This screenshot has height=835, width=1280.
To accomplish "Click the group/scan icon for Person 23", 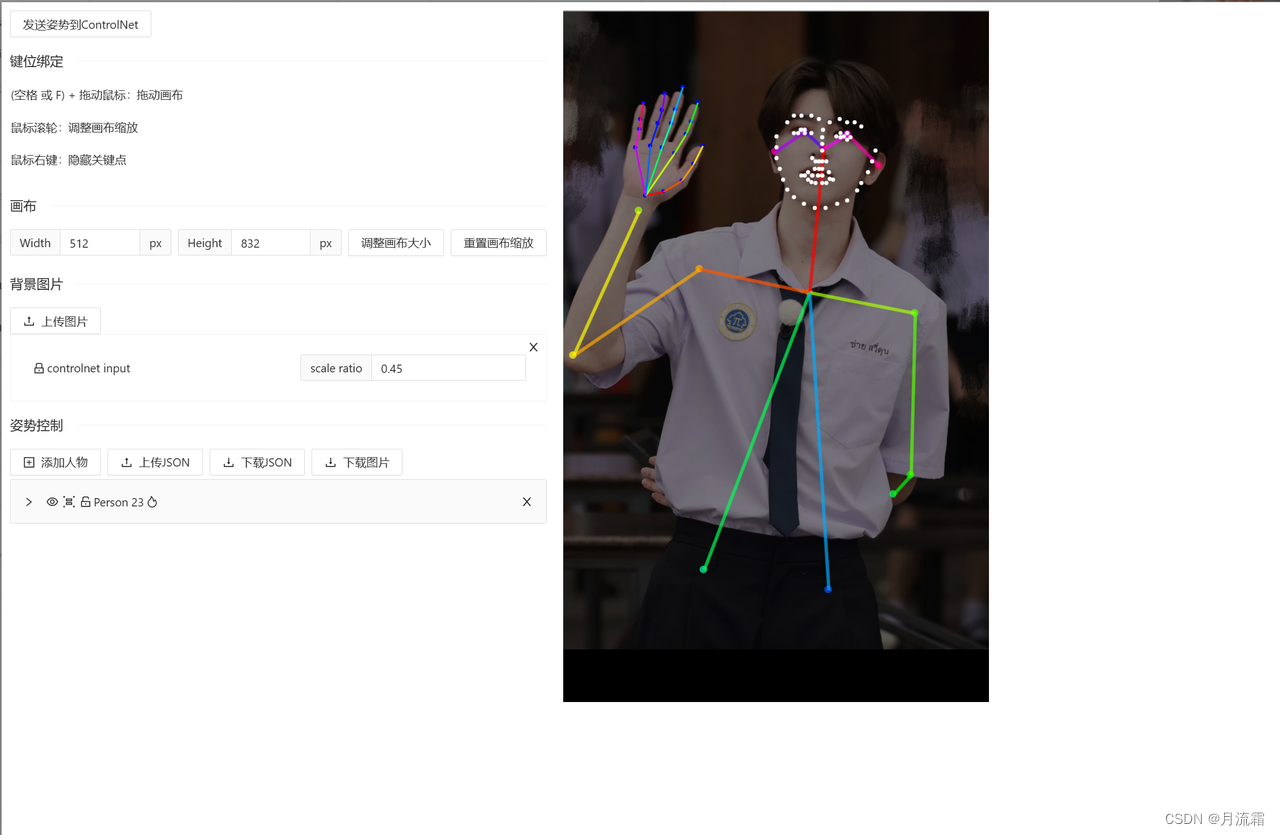I will point(69,502).
